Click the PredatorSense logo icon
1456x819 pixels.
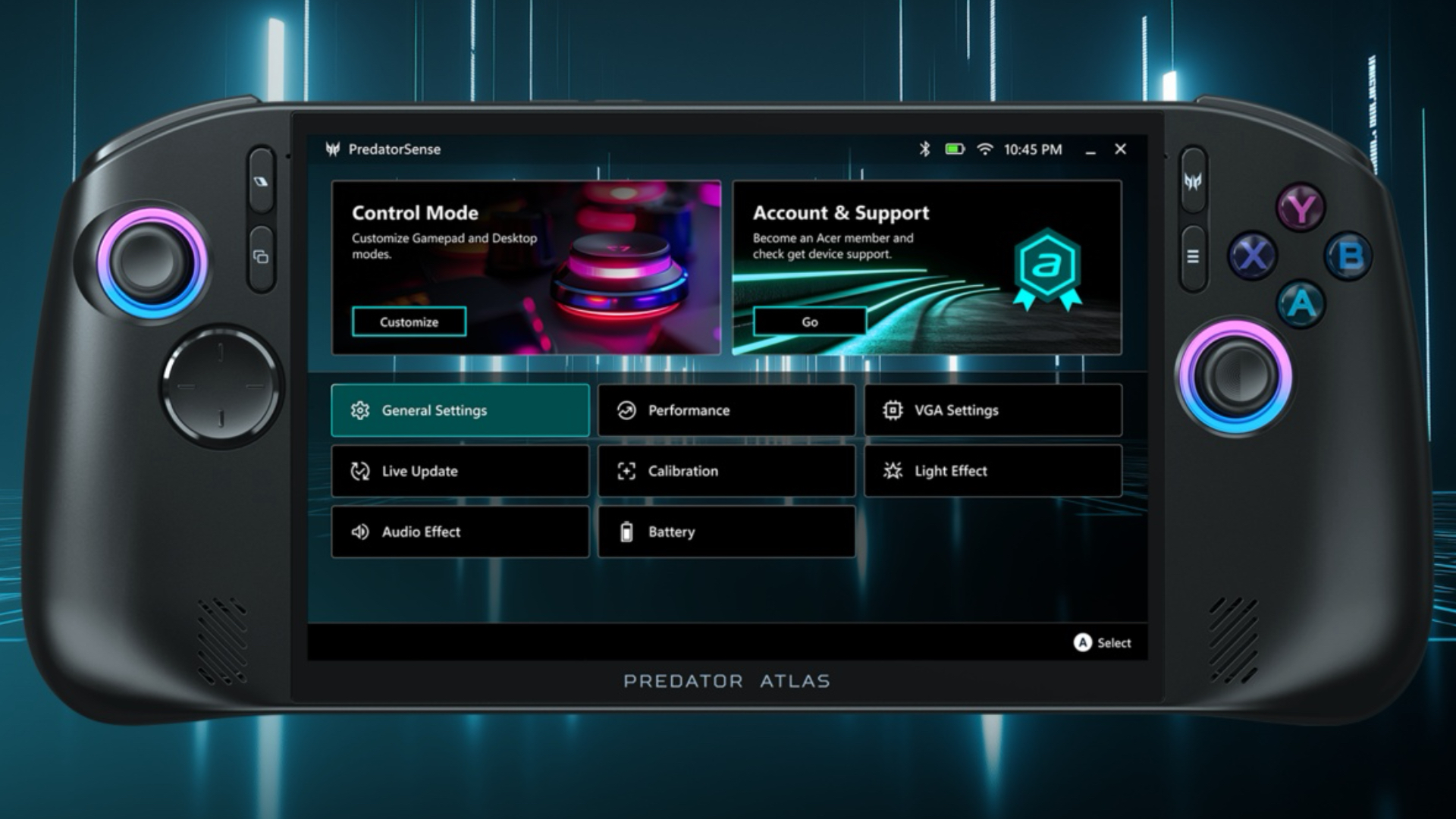point(332,149)
